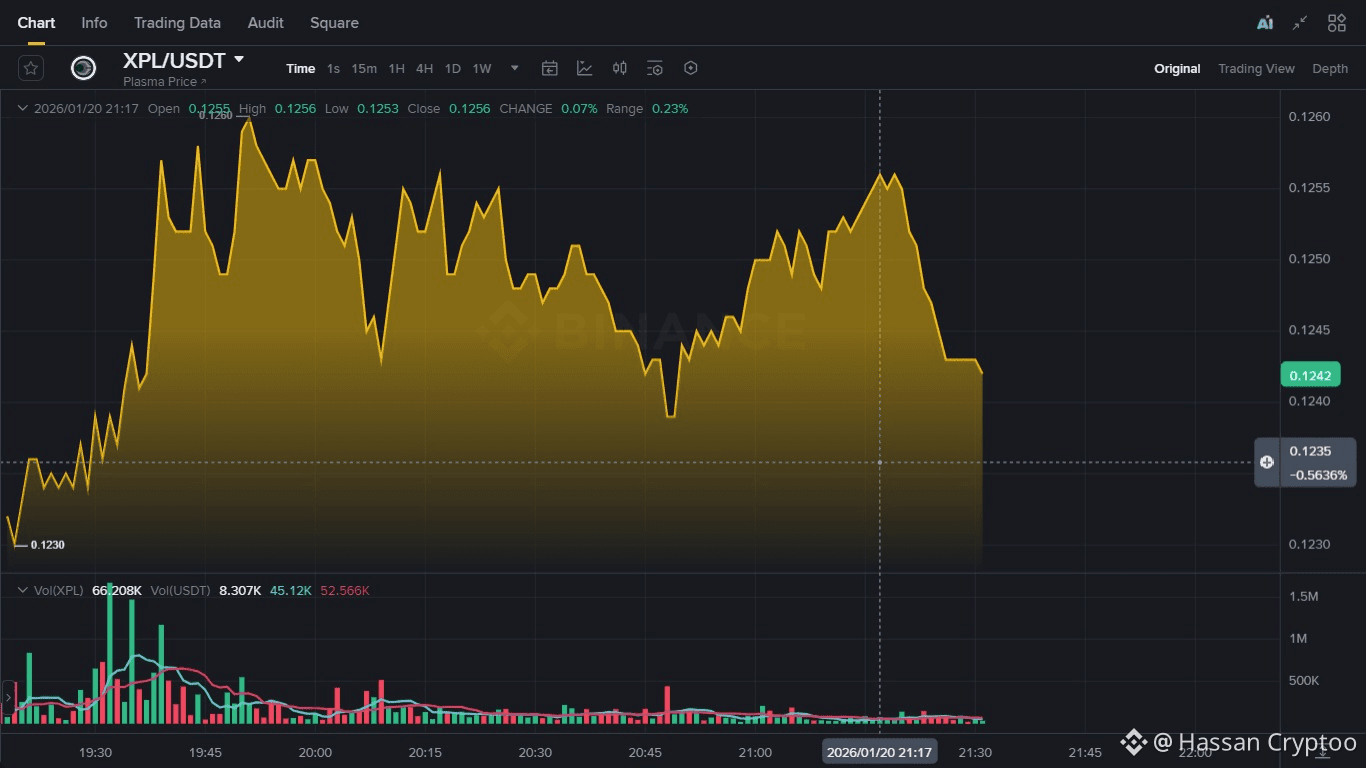
Task: Open the AI assistant icon
Action: (x=1265, y=22)
